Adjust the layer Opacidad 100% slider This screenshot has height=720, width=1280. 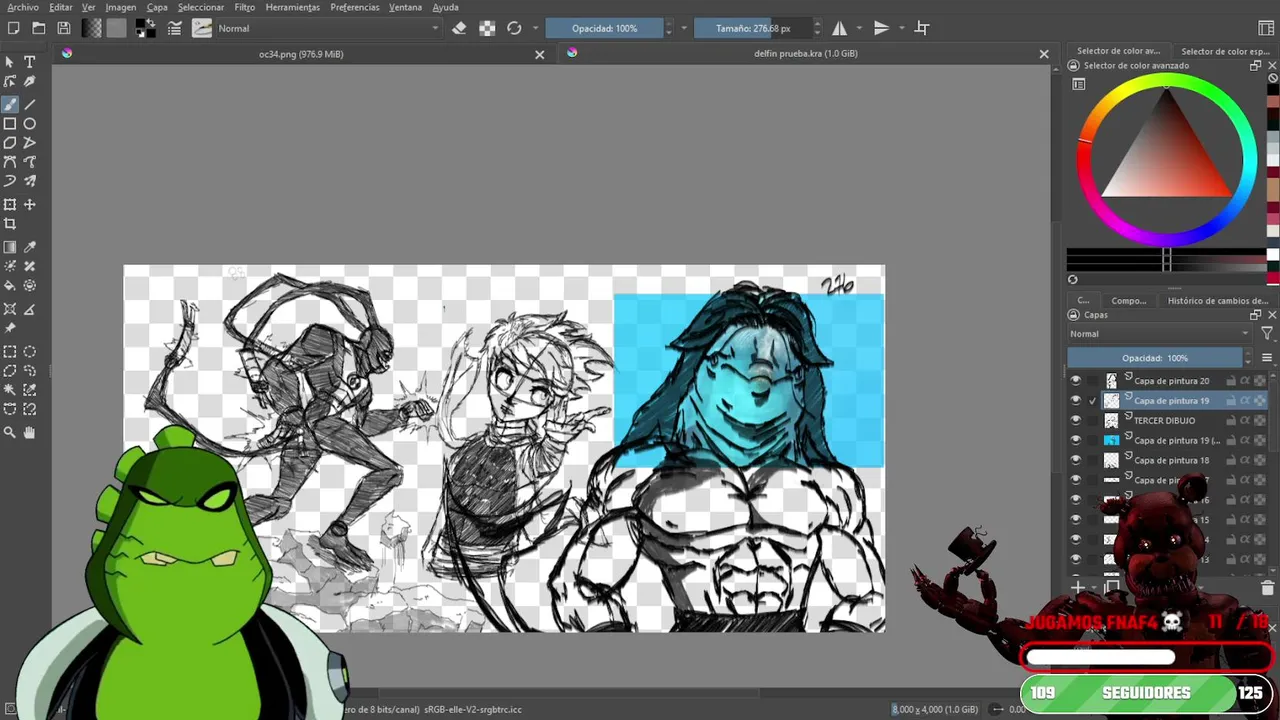click(1155, 358)
